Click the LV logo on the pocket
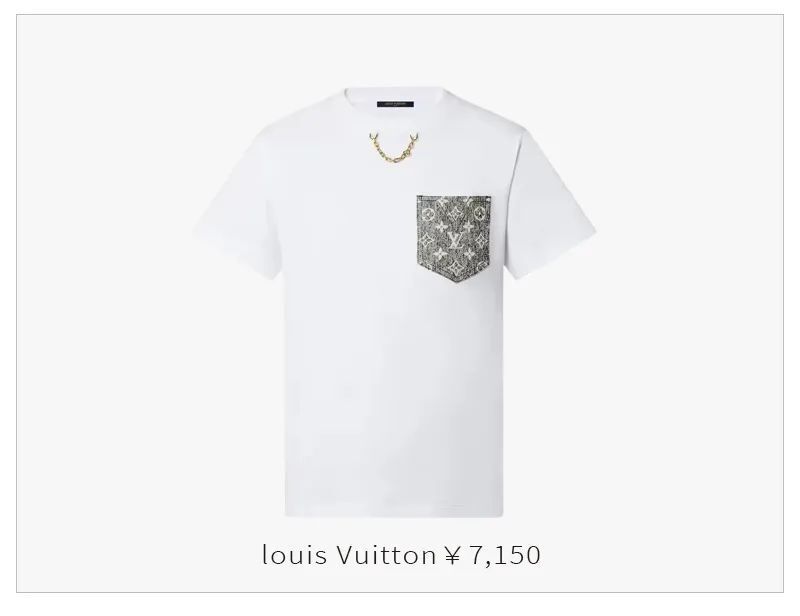Image resolution: width=800 pixels, height=616 pixels. pyautogui.click(x=455, y=239)
